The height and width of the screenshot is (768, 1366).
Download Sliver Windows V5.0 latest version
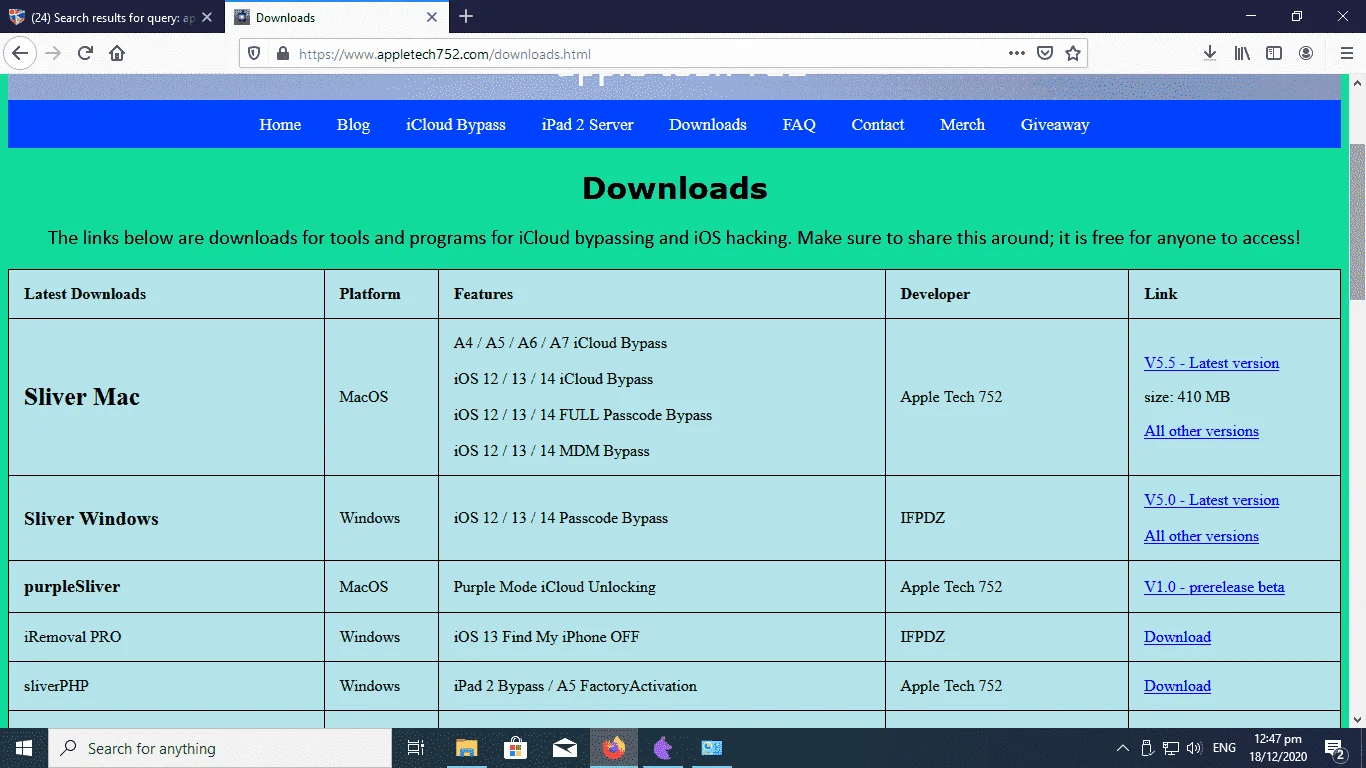pos(1211,500)
